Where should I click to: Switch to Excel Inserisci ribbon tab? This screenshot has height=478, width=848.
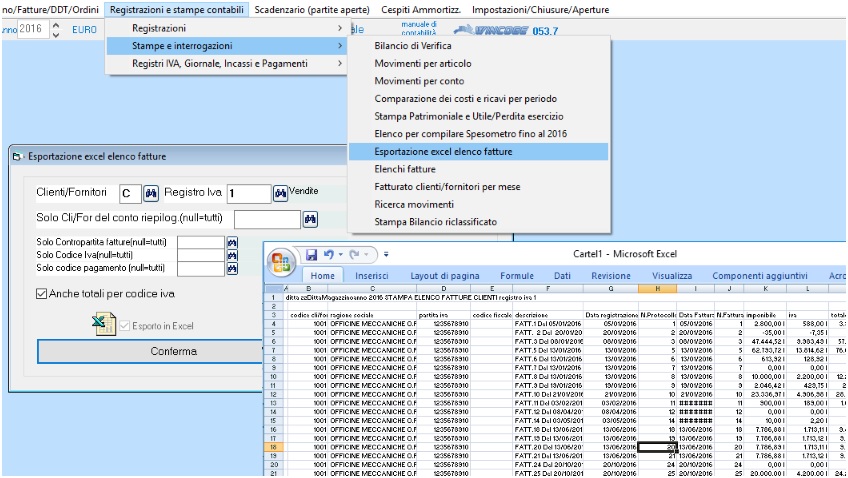point(372,276)
